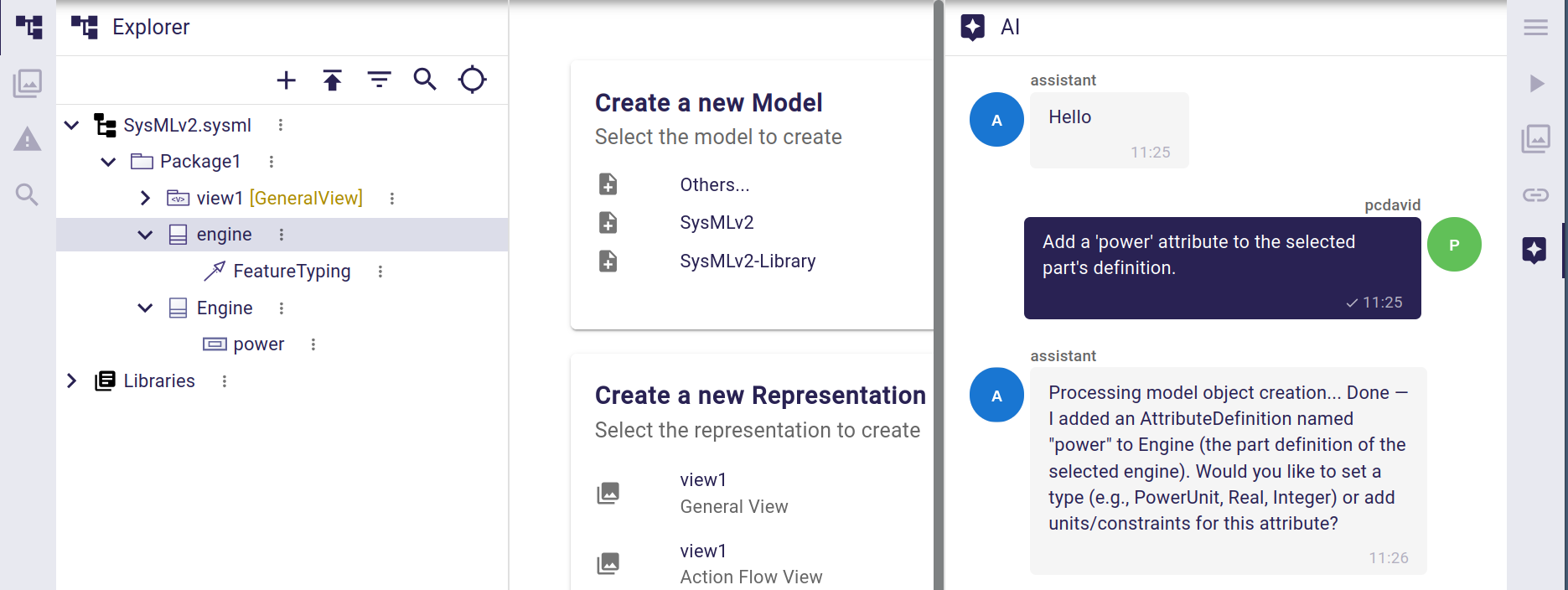The width and height of the screenshot is (1568, 590).
Task: Choose SysMLv2-Library model to create
Action: coord(748,261)
